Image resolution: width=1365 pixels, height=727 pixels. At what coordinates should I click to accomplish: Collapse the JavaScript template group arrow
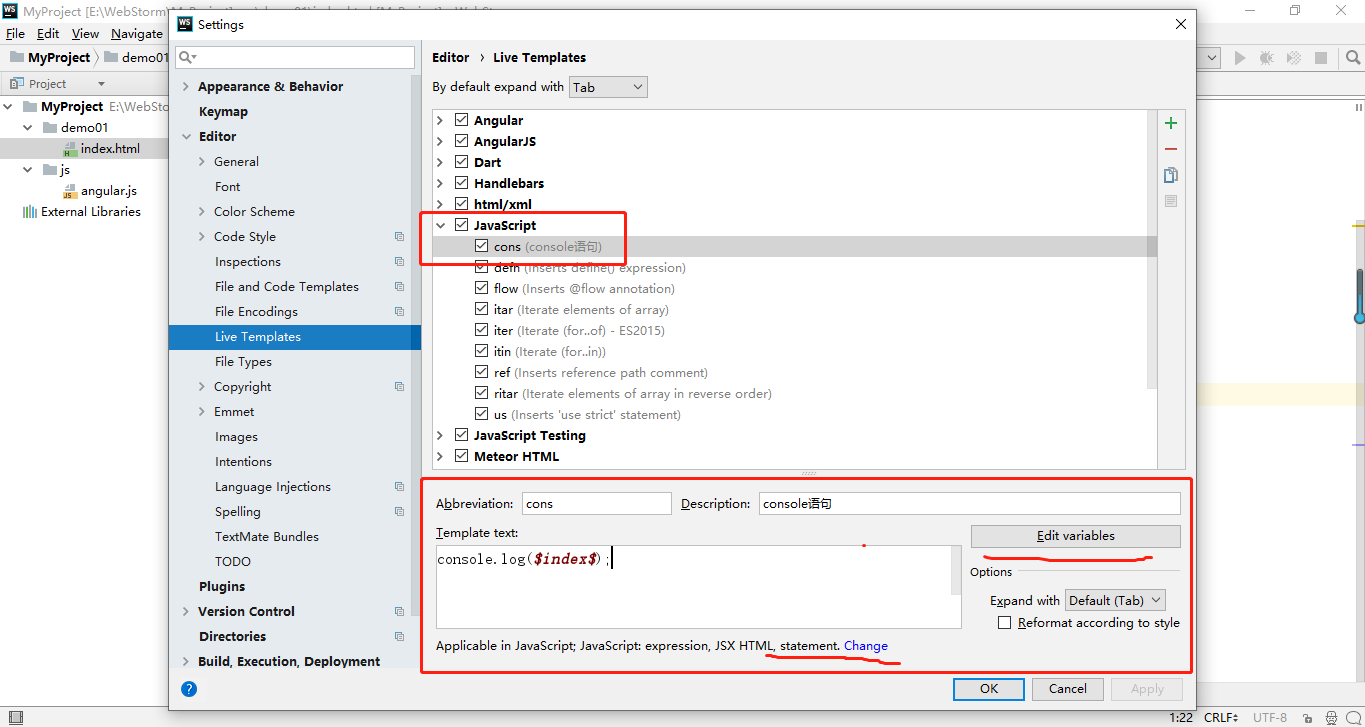440,225
